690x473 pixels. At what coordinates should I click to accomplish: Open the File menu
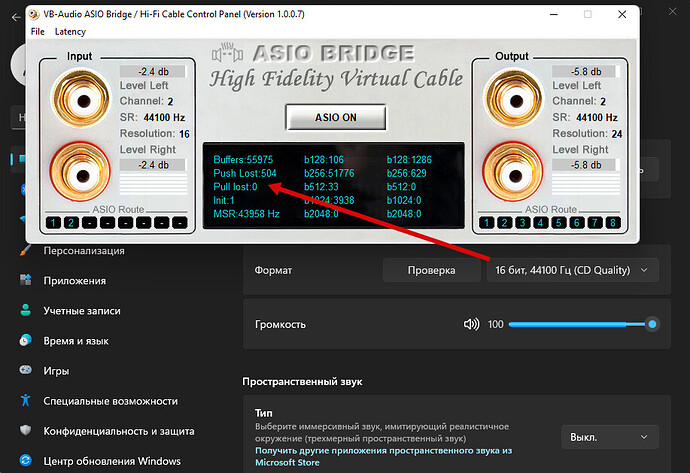[37, 32]
